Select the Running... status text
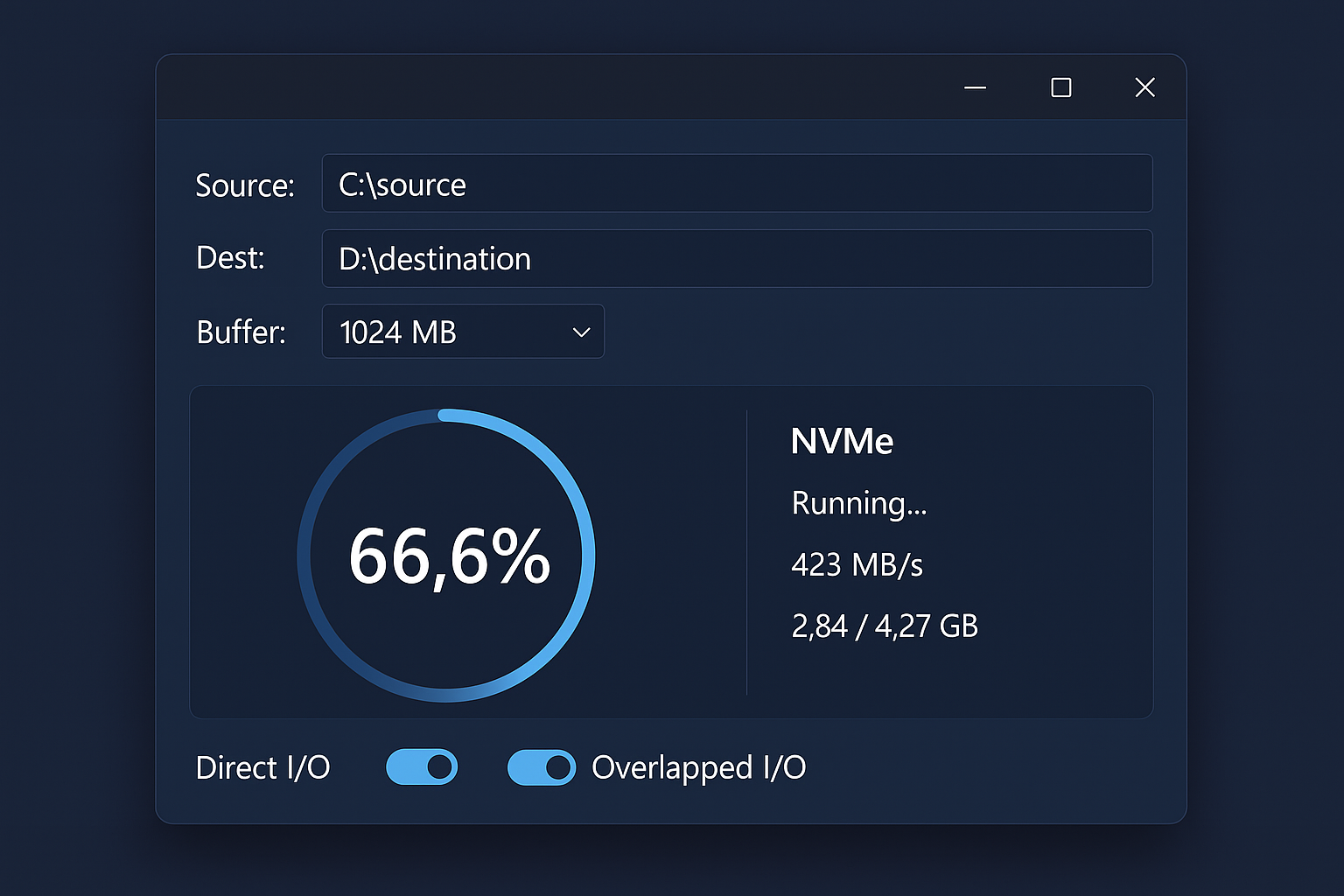Screen dimensions: 1344x896 (x=858, y=503)
